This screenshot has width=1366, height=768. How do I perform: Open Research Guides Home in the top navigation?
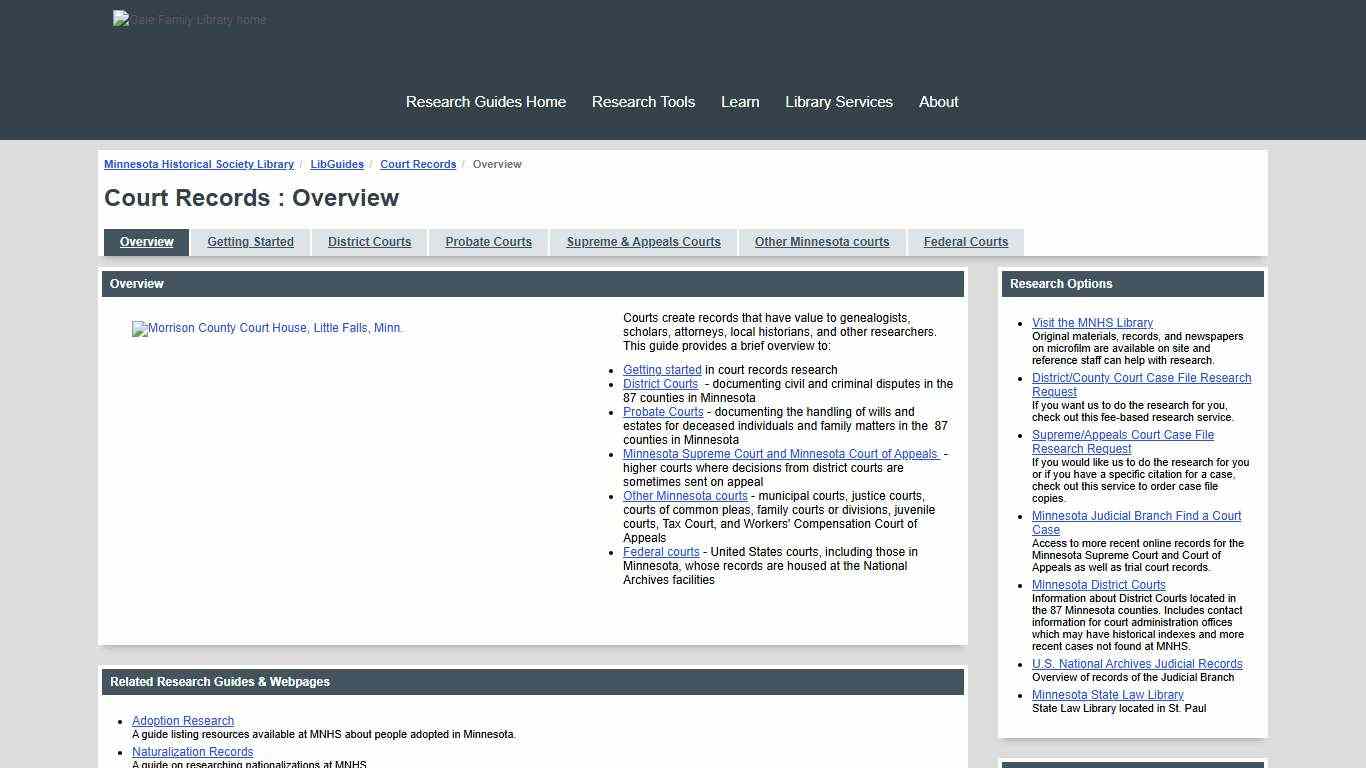[x=486, y=101]
